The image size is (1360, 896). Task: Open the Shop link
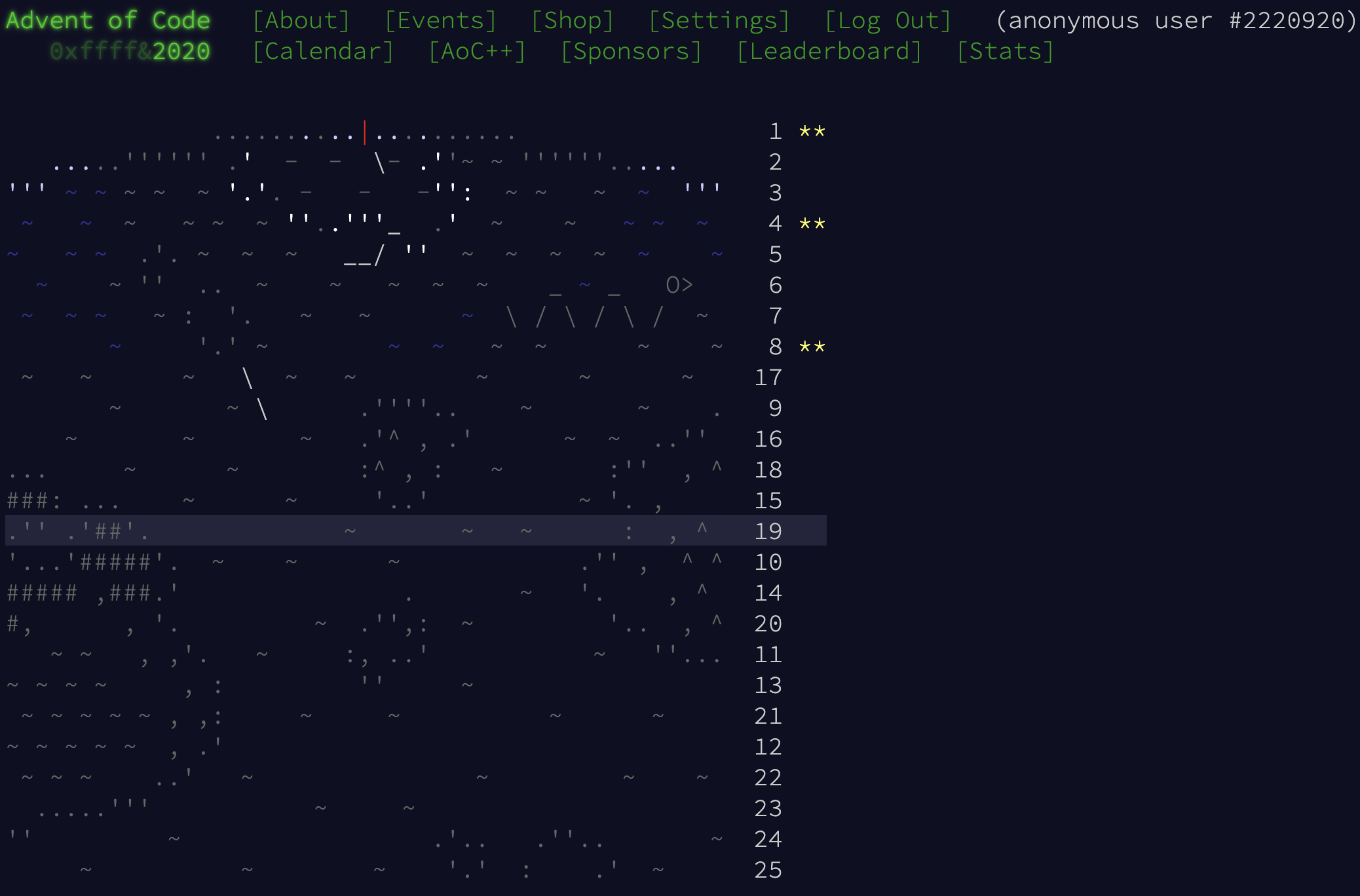click(572, 21)
